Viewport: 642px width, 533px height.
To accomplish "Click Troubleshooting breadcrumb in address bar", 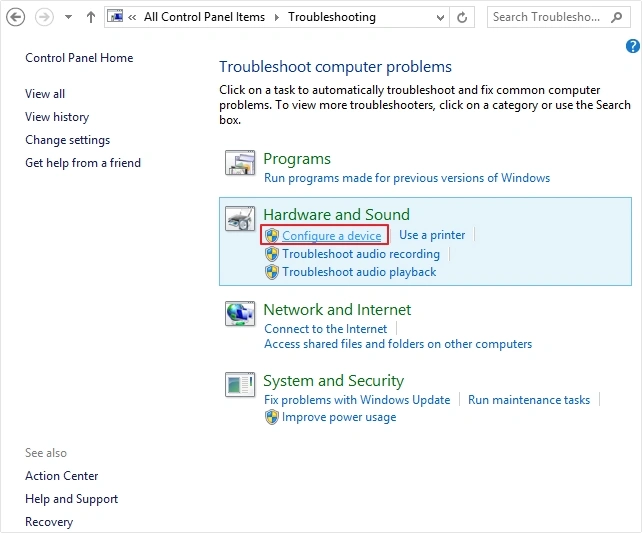I will point(332,17).
